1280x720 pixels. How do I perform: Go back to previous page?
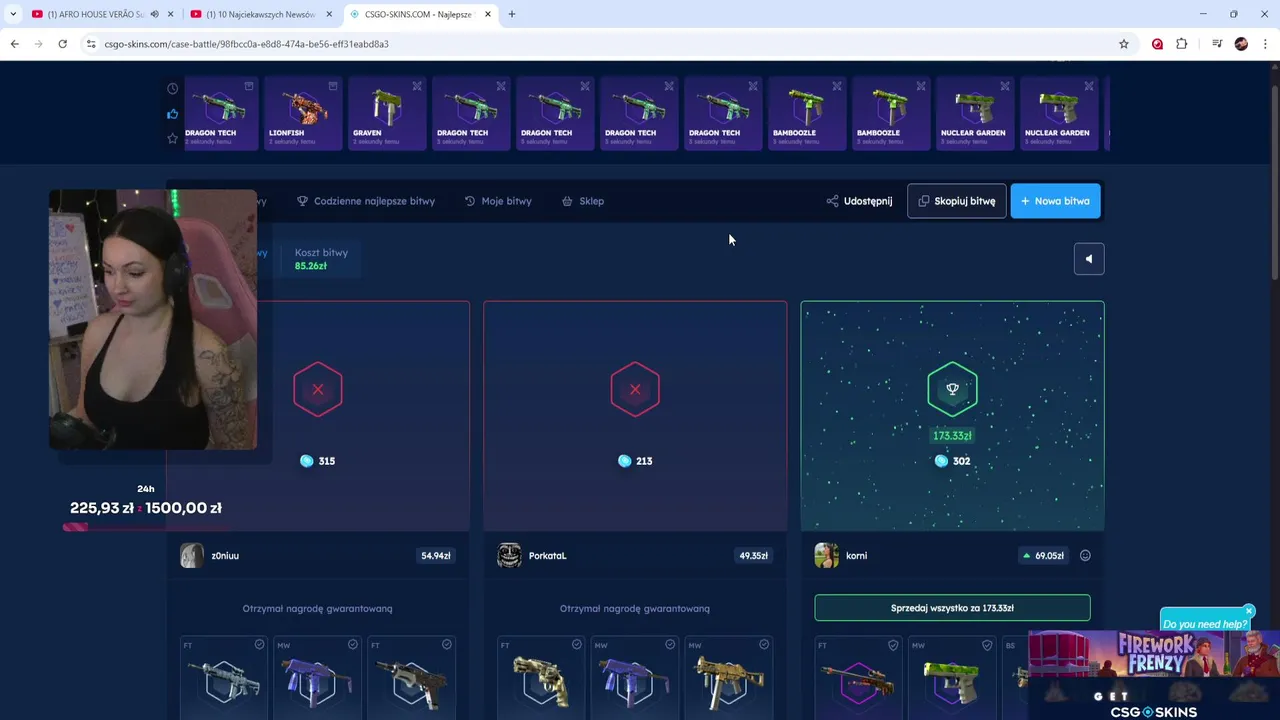click(14, 44)
